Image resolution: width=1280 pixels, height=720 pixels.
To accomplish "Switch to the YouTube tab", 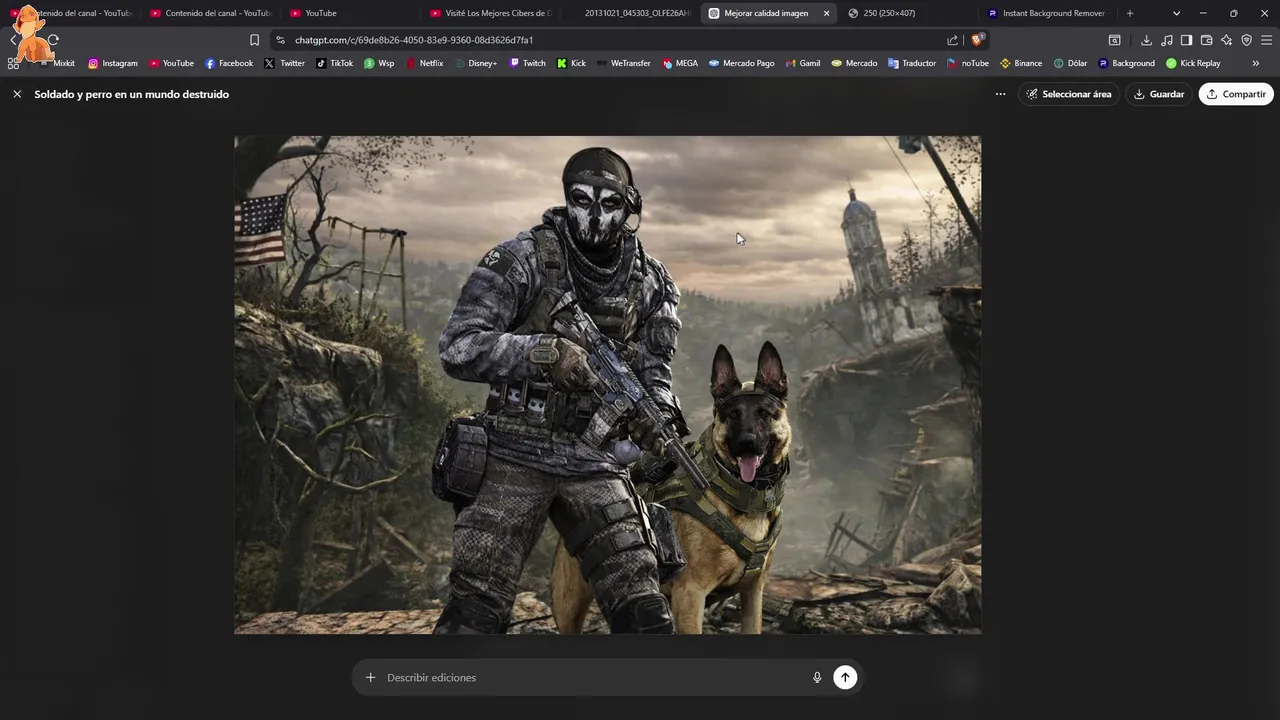I will [x=350, y=13].
